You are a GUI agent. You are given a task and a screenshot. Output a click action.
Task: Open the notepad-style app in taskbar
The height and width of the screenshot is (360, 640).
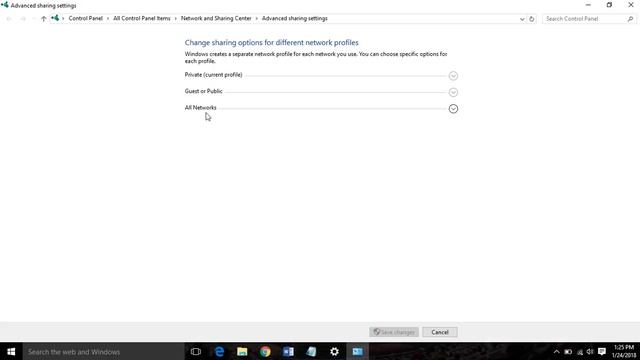tap(311, 351)
